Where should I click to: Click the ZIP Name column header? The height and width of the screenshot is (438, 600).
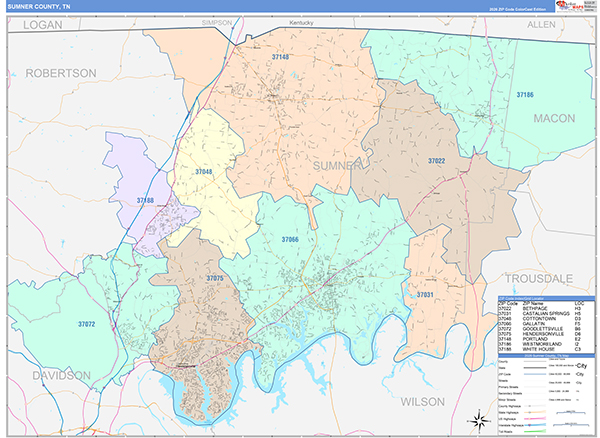click(533, 303)
